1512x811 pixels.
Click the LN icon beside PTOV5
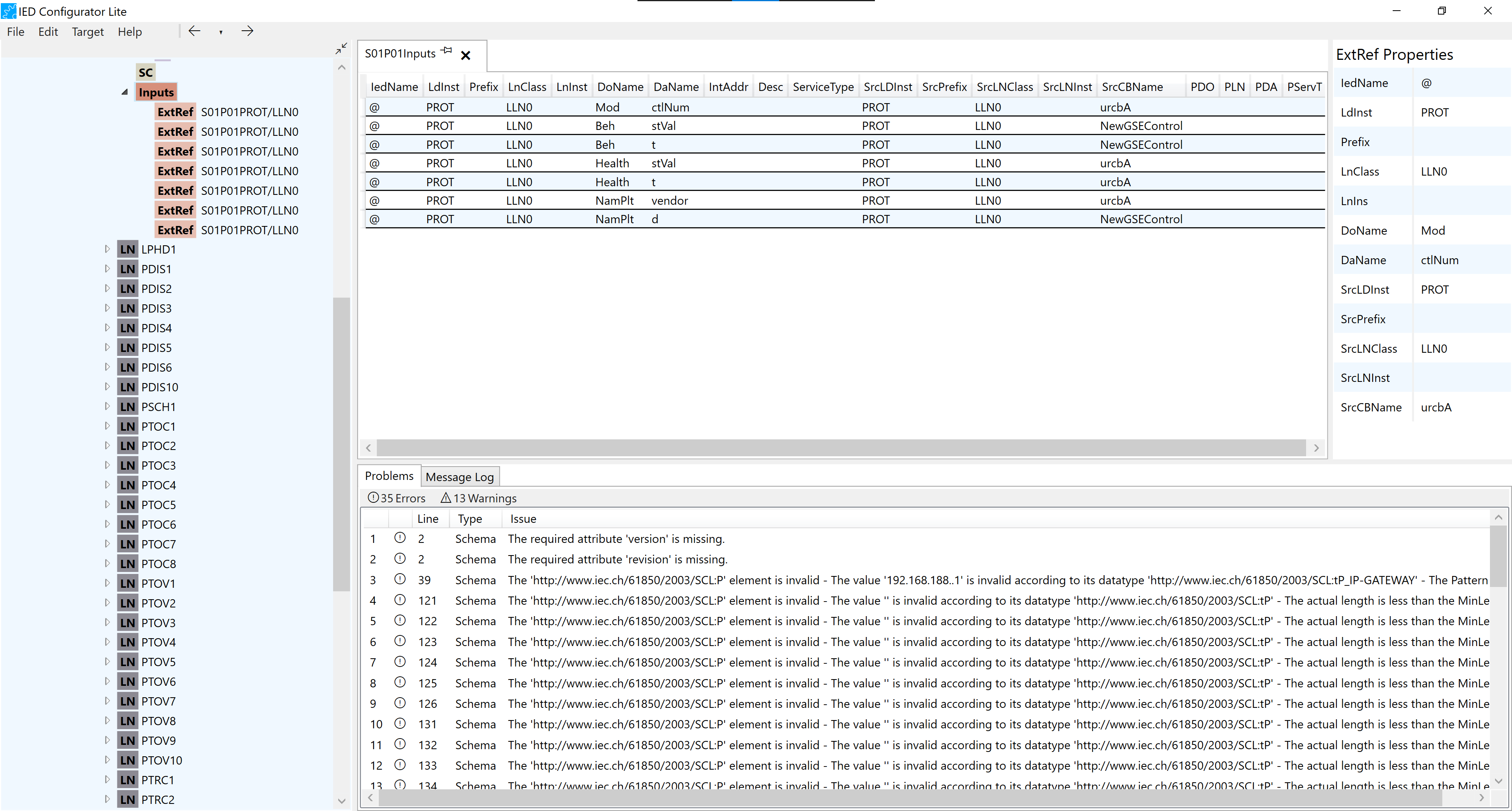click(x=127, y=662)
